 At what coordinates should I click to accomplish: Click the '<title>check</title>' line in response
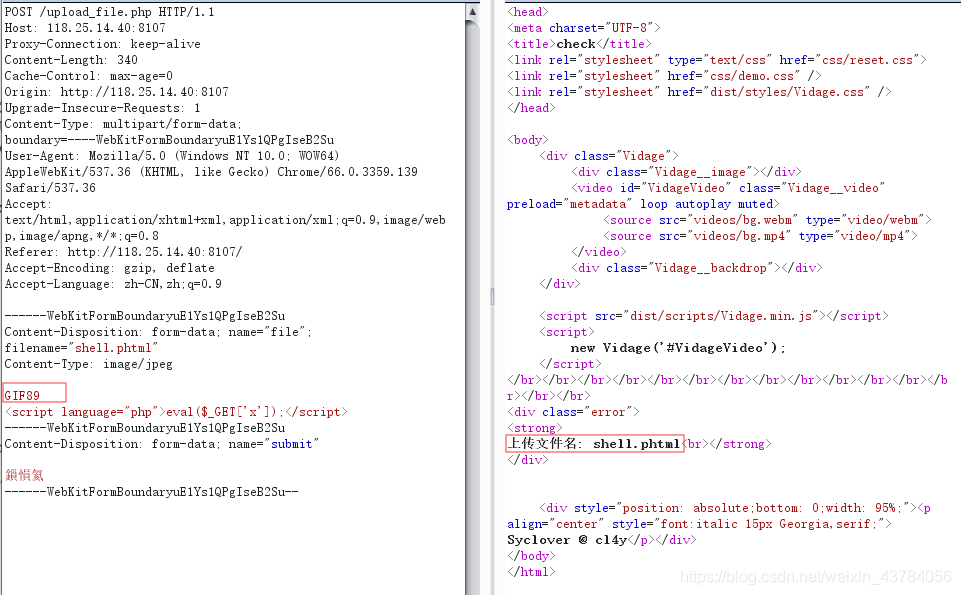(x=579, y=44)
